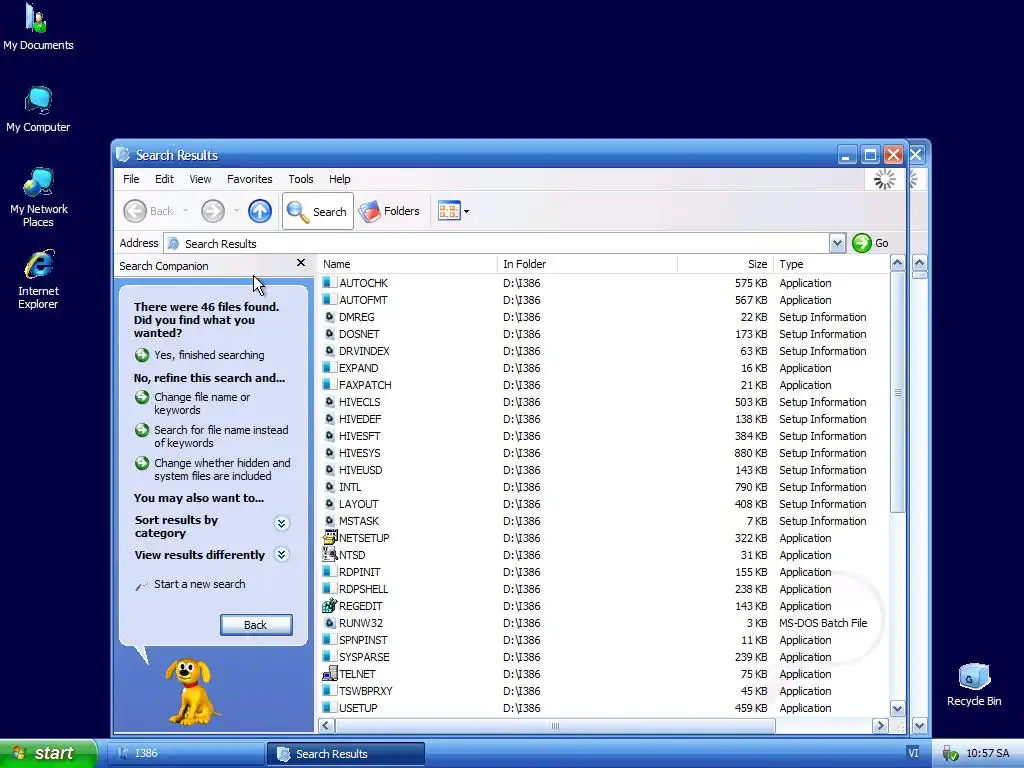The width and height of the screenshot is (1024, 768).
Task: Click the Views toolbar icon
Action: pos(449,211)
